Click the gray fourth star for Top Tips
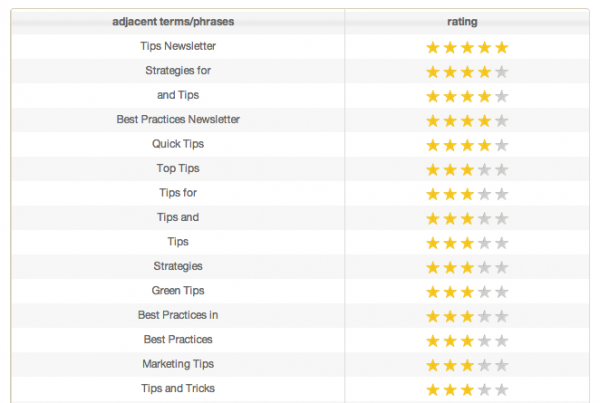Screen dimensions: 600x403 pyautogui.click(x=484, y=170)
